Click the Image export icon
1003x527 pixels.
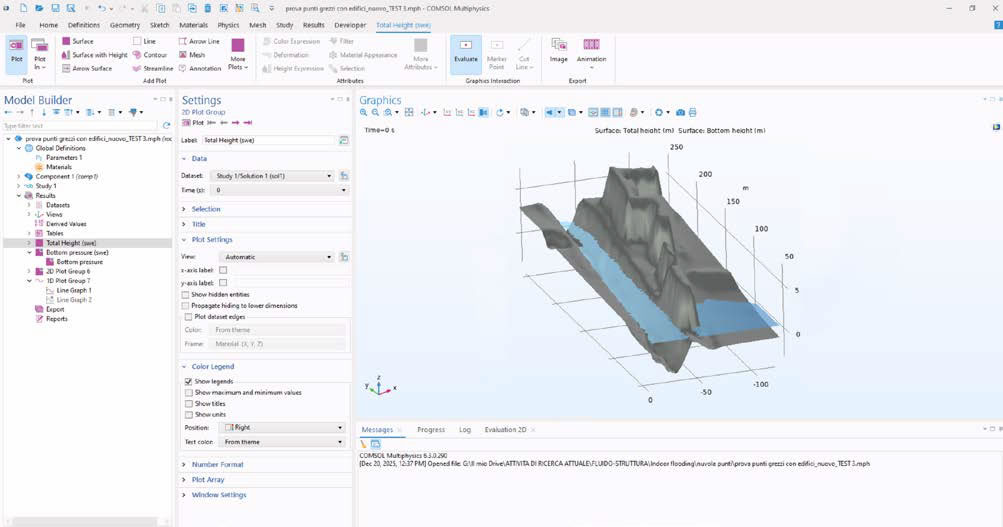coord(558,50)
